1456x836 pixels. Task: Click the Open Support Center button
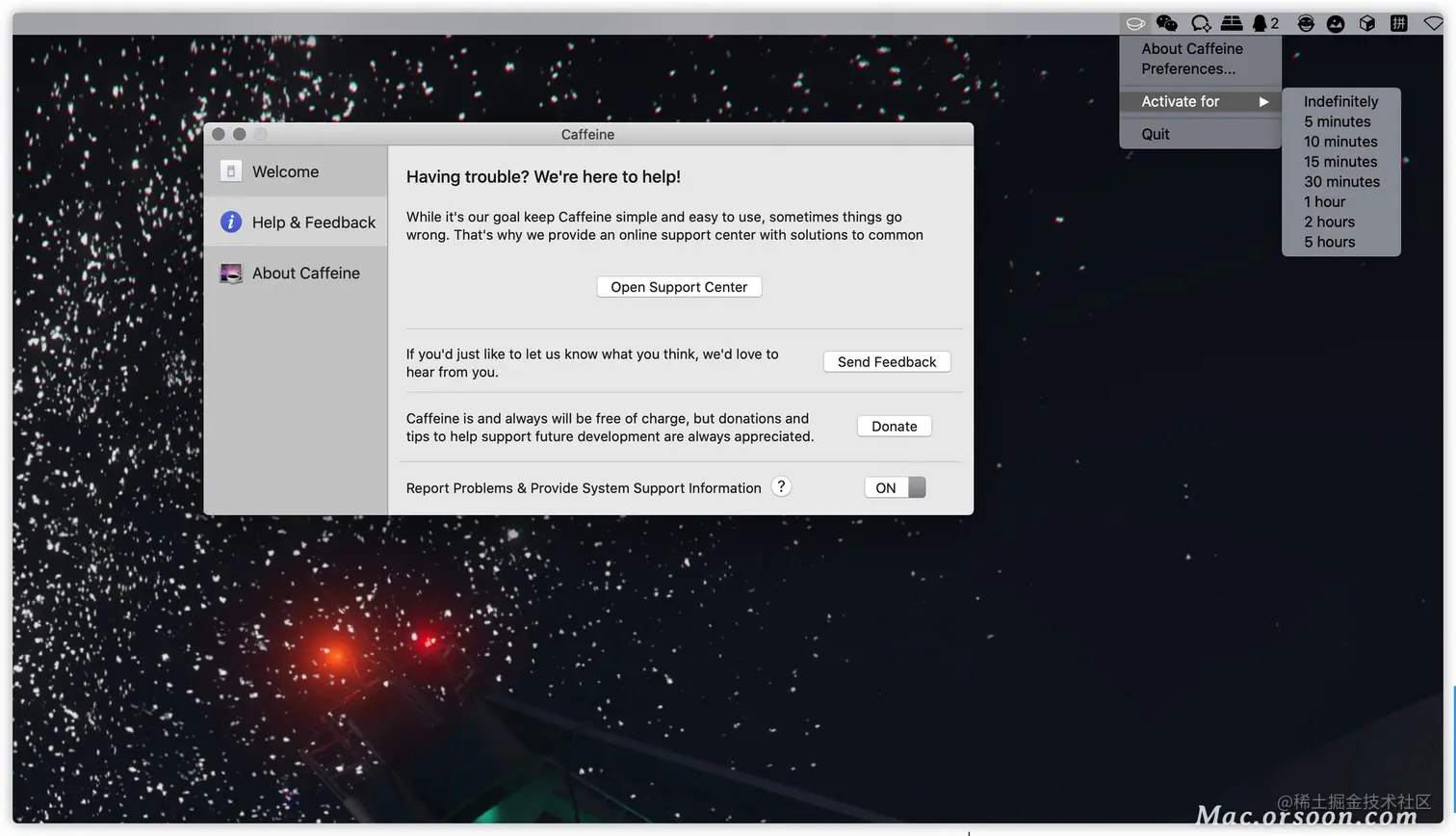click(679, 287)
